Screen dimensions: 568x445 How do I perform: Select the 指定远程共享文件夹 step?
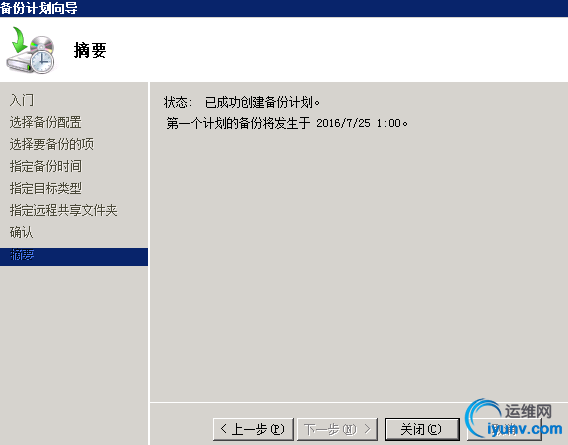63,210
